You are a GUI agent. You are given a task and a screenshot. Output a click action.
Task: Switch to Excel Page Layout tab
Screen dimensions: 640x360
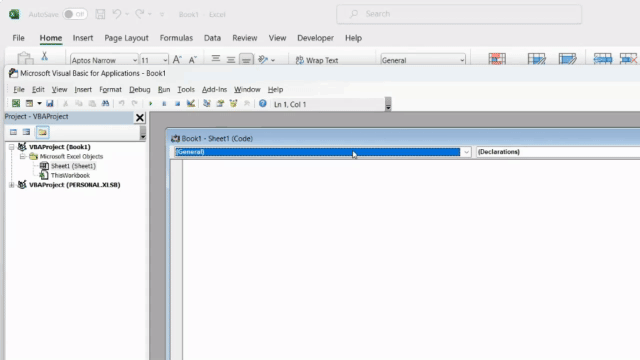click(x=126, y=38)
